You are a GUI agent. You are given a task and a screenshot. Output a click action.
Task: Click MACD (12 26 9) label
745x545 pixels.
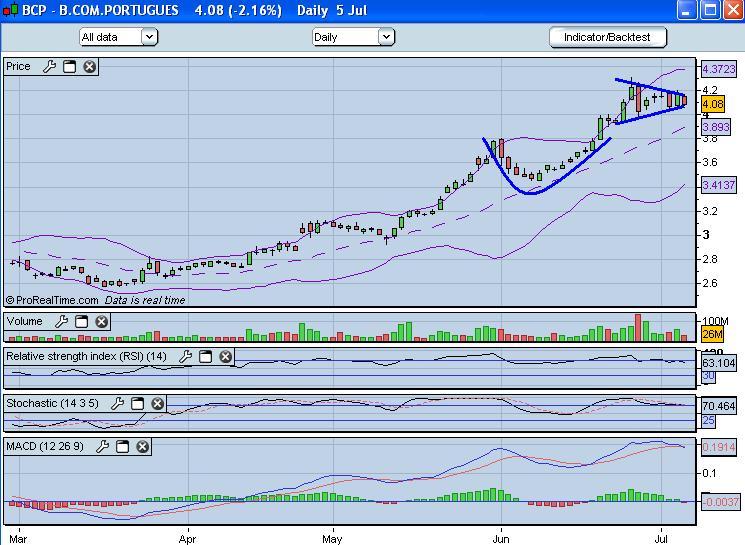tap(45, 447)
